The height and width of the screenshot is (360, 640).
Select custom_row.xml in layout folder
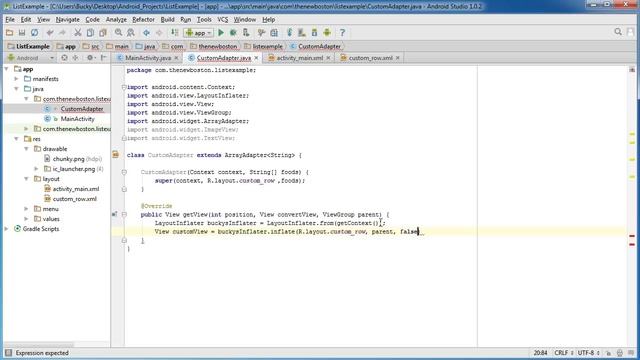coord(74,199)
